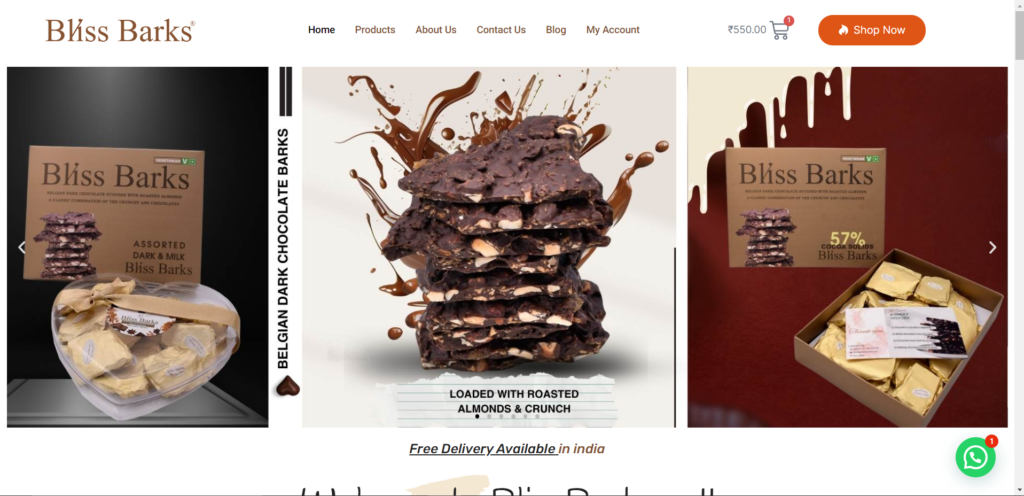The image size is (1024, 496).
Task: Go to the Contact Us page
Action: [501, 30]
